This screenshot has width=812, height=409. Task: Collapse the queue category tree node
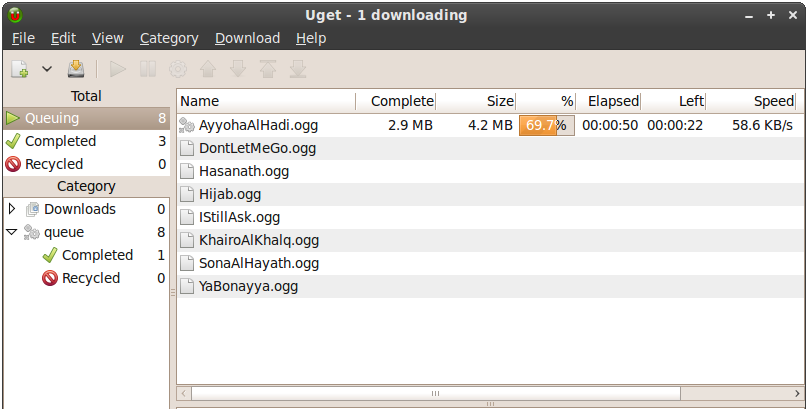pos(12,232)
